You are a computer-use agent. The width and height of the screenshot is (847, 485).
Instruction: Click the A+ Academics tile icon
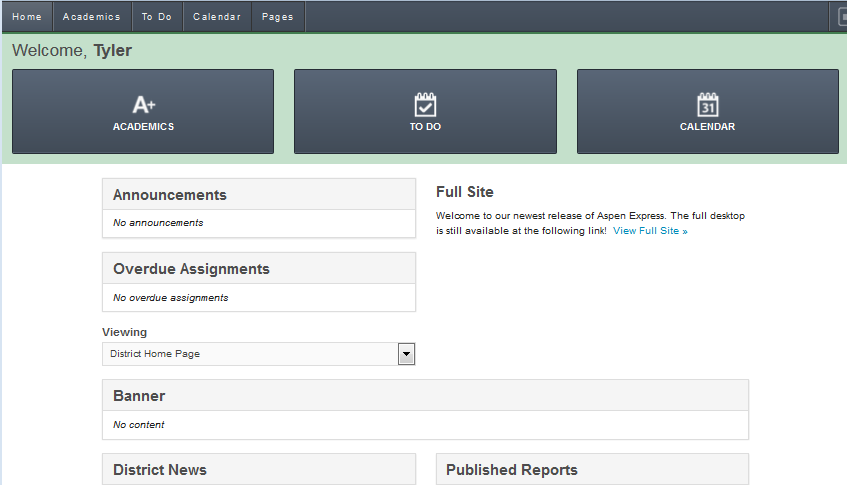pos(143,104)
